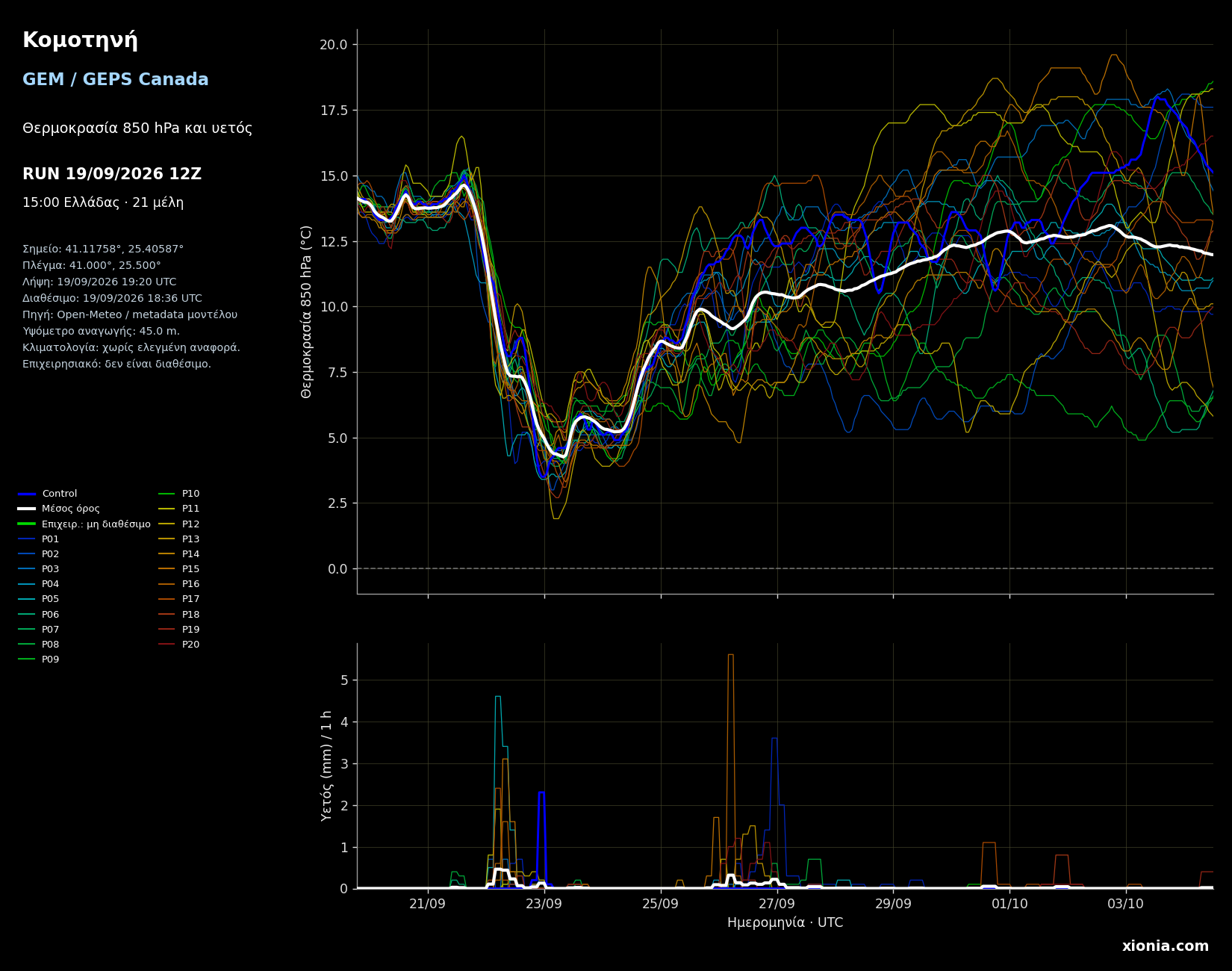Click the xionia.com watermark
The height and width of the screenshot is (971, 1232).
click(1166, 946)
